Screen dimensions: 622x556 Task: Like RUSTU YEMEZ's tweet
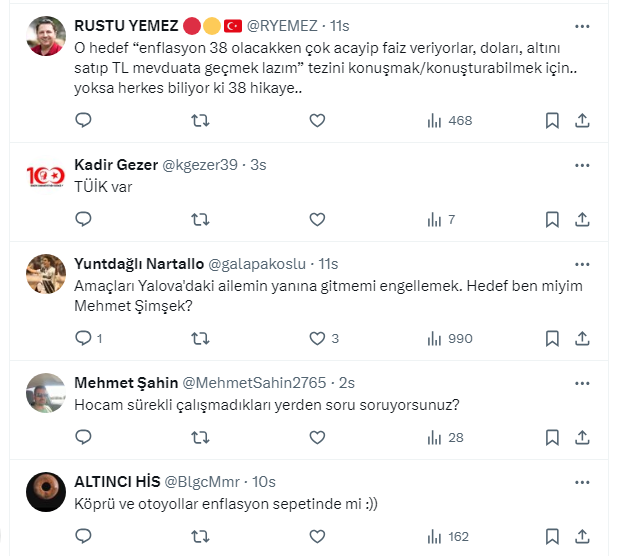(317, 120)
